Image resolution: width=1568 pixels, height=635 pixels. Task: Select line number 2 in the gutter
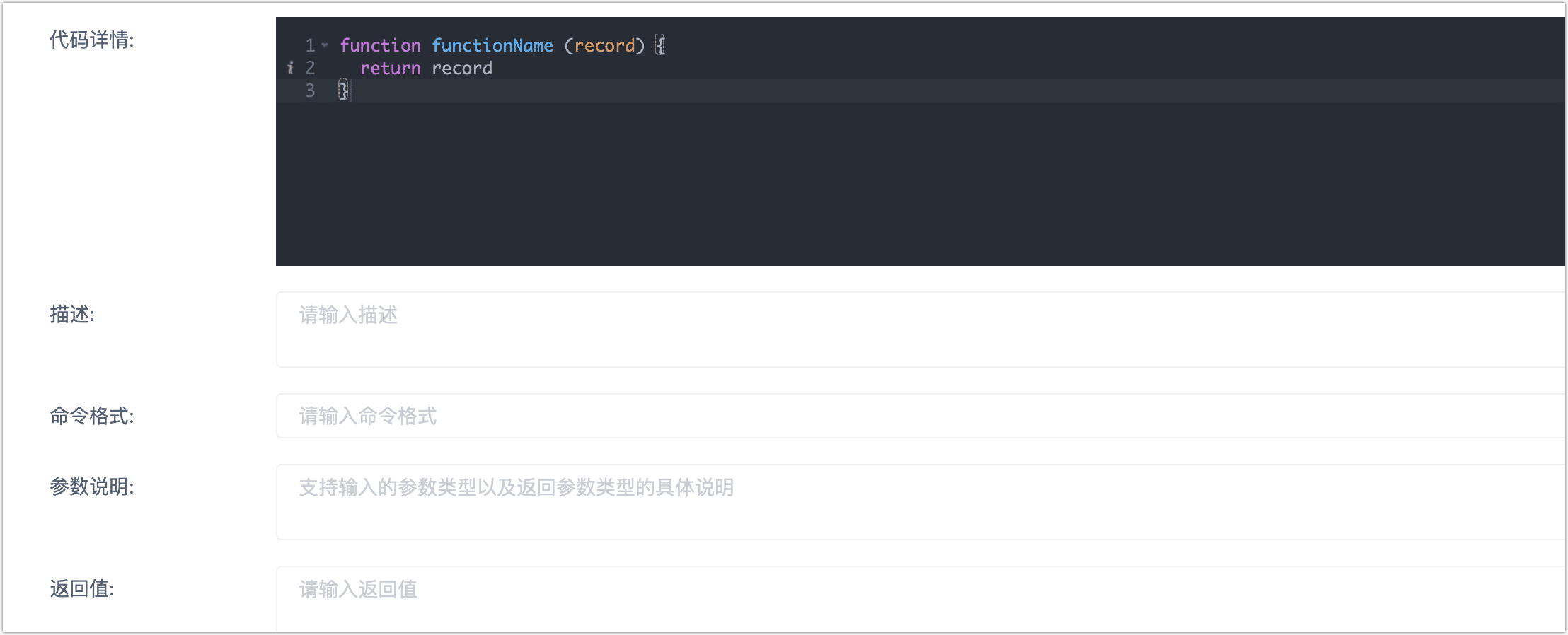click(x=310, y=68)
